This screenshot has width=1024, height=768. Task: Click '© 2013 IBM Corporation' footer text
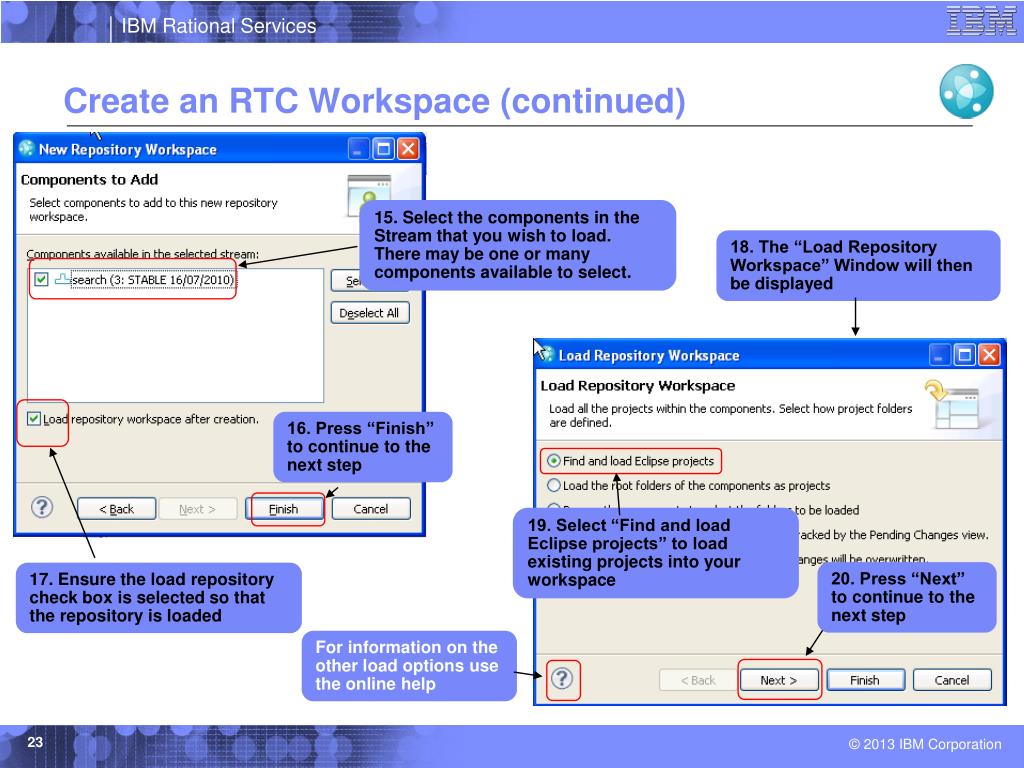(x=925, y=744)
